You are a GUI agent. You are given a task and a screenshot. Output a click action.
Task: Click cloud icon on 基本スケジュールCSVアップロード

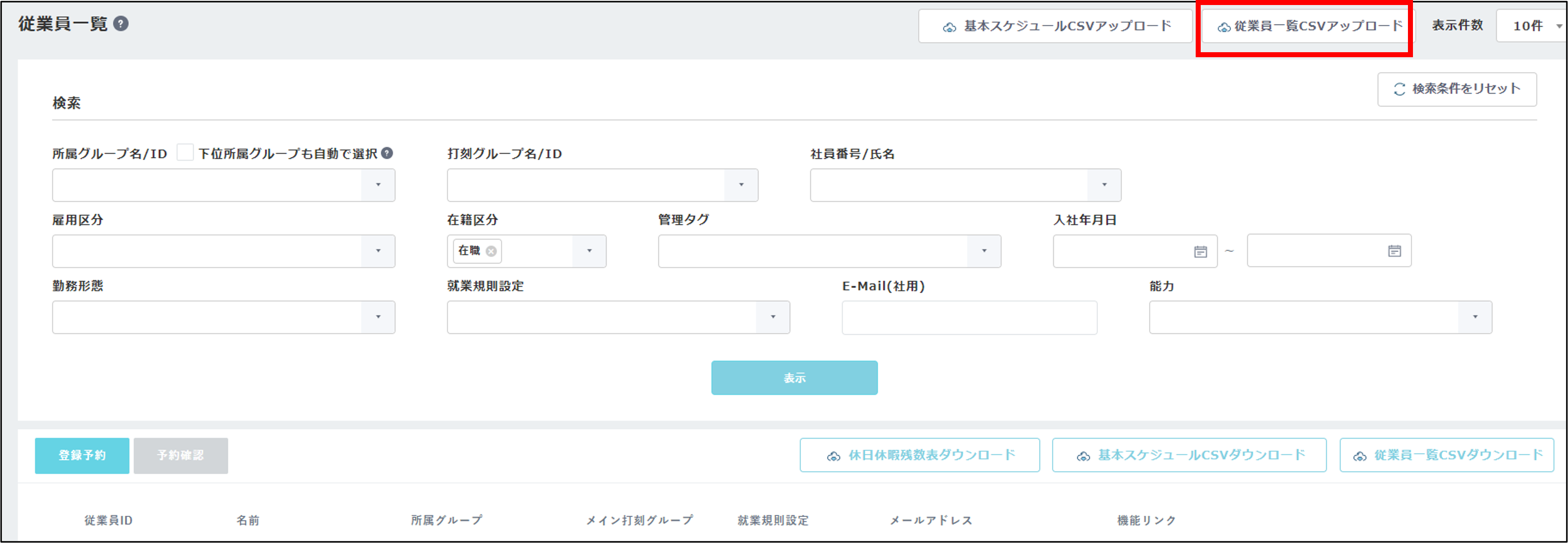click(x=949, y=28)
